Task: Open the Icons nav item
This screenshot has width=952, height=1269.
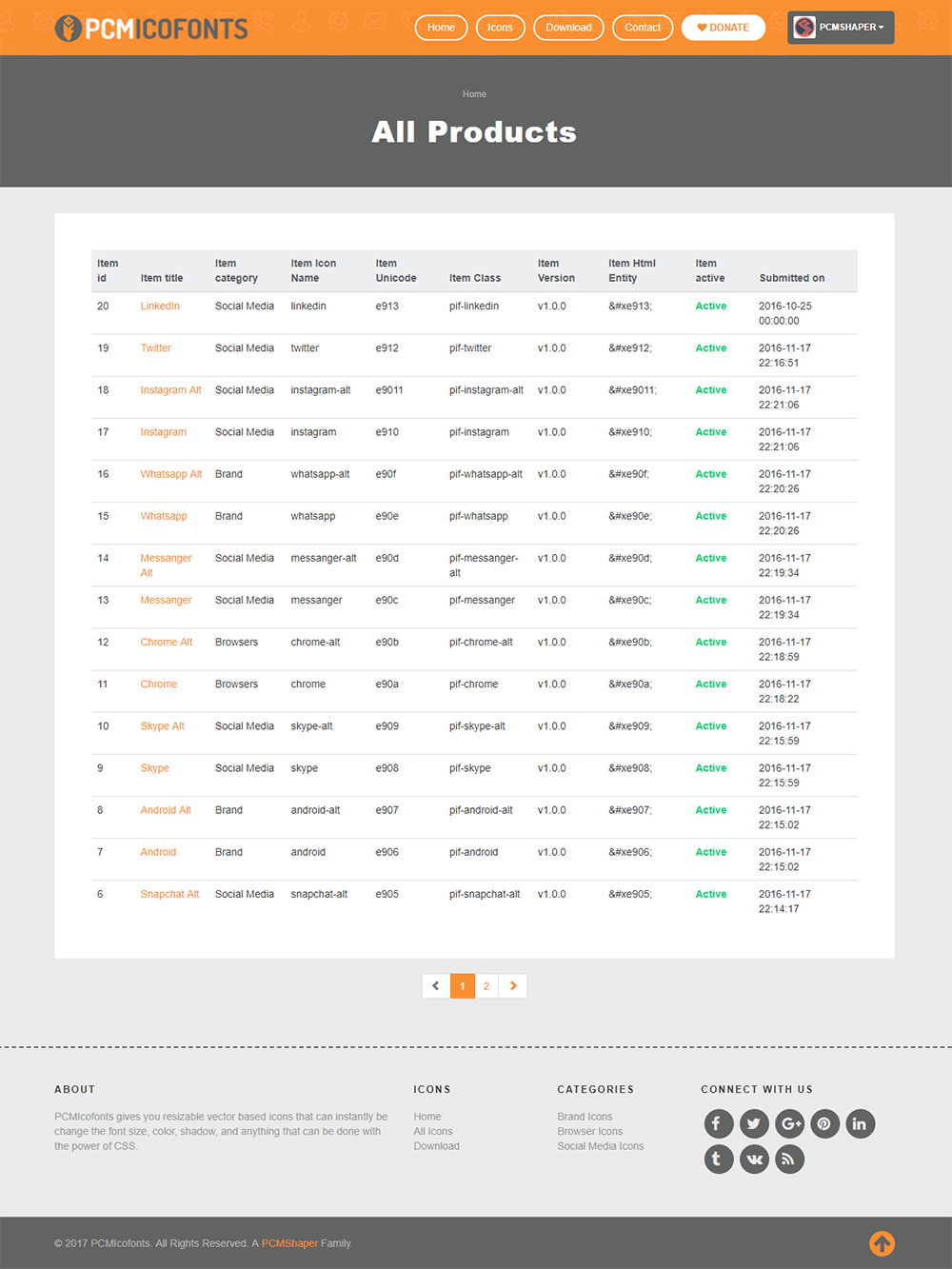Action: coord(500,28)
